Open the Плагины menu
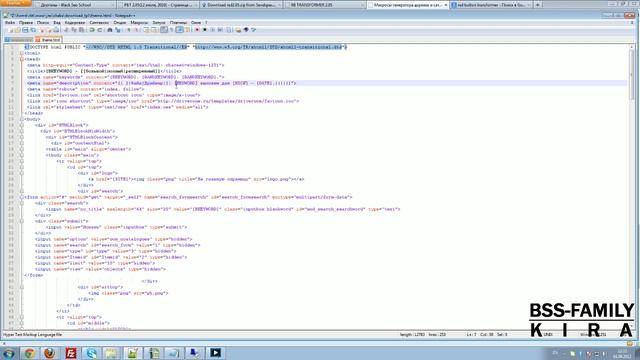Viewport: 640px width, 360px height. [178, 22]
